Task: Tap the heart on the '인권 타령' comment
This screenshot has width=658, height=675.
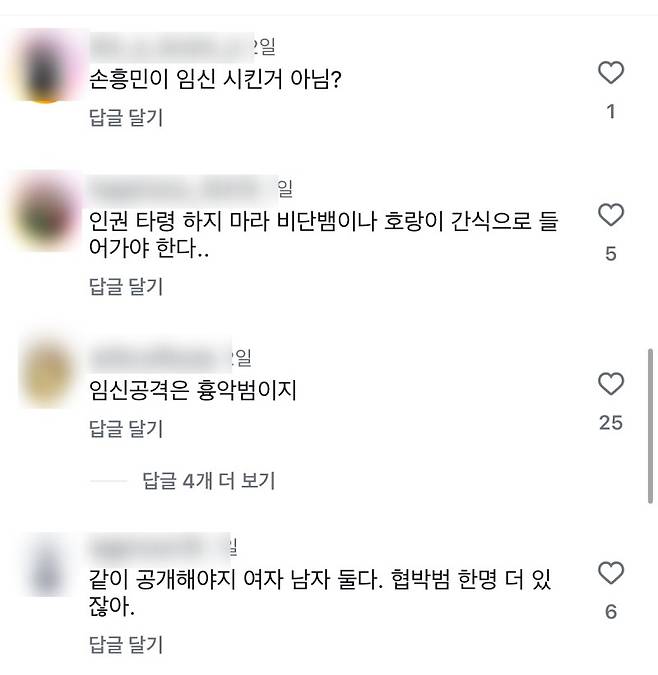Action: [x=611, y=214]
